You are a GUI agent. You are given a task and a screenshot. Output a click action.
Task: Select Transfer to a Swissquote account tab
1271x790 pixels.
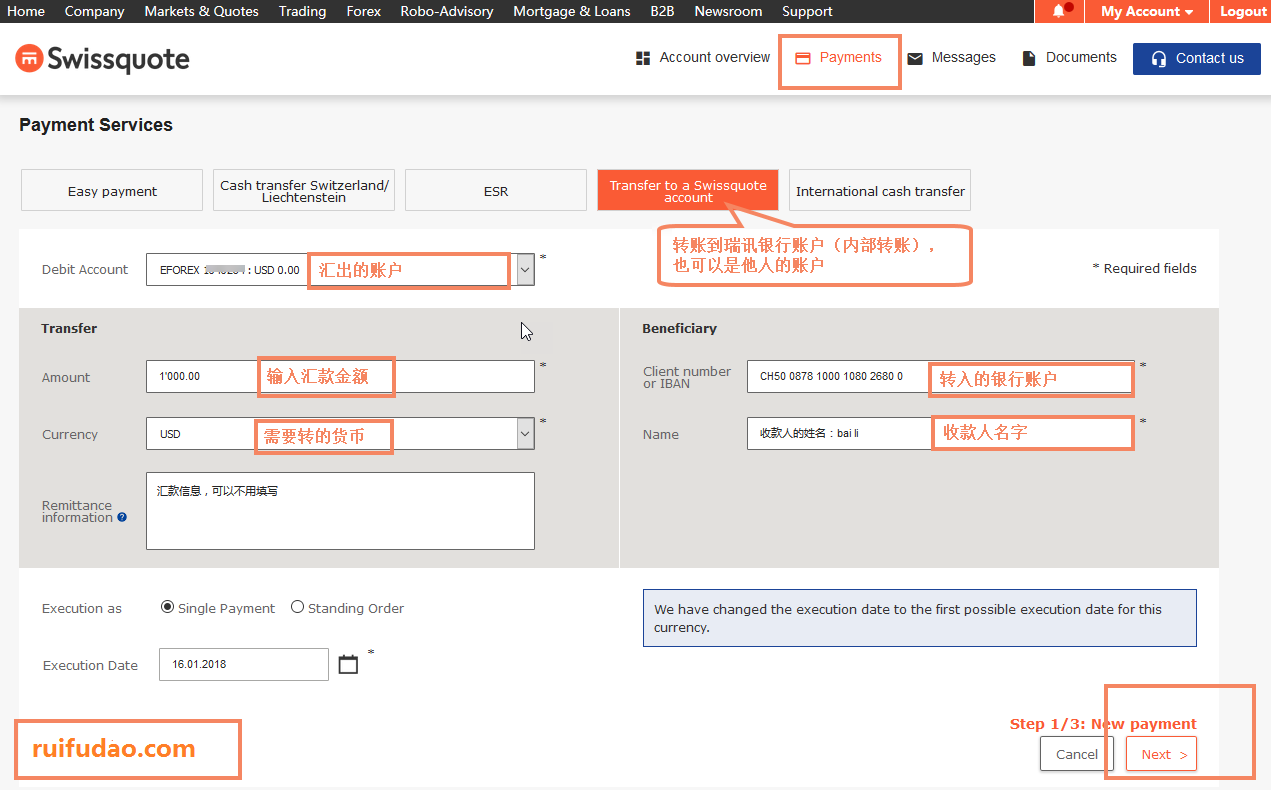pyautogui.click(x=688, y=190)
